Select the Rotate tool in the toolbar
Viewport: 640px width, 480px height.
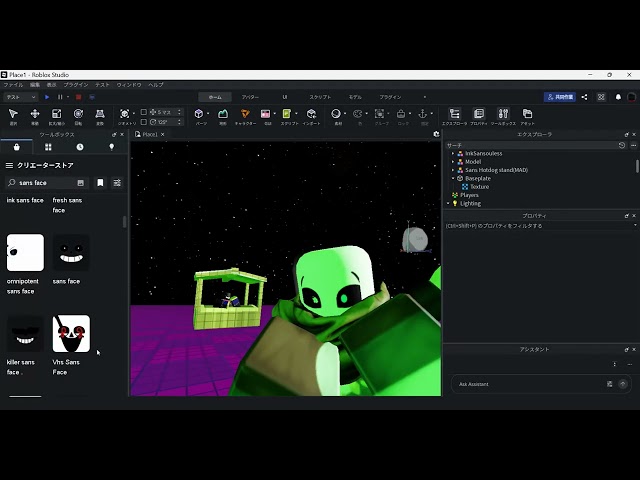point(78,115)
